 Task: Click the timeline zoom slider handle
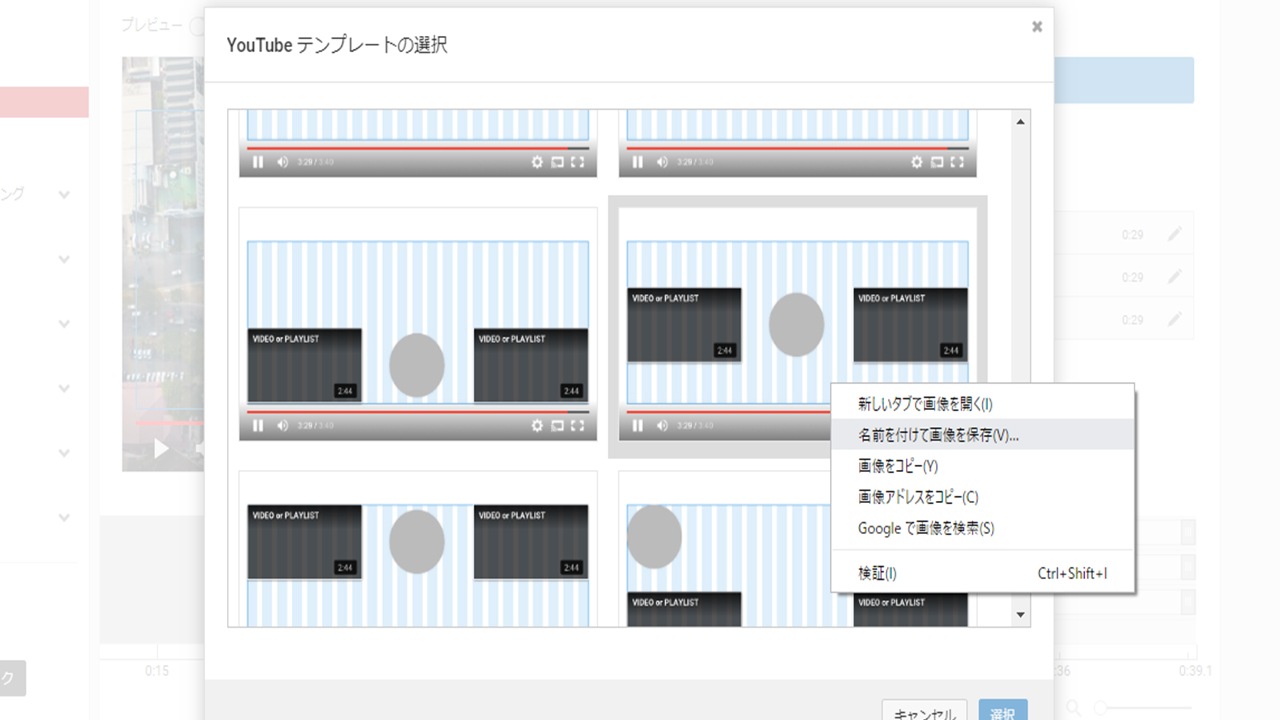coord(1101,708)
